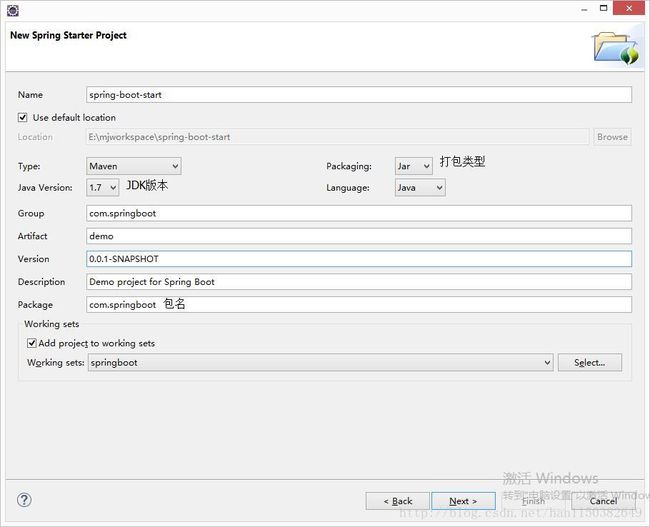Image resolution: width=650 pixels, height=527 pixels.
Task: Open the Packaging dropdown showing Jar
Action: click(413, 166)
